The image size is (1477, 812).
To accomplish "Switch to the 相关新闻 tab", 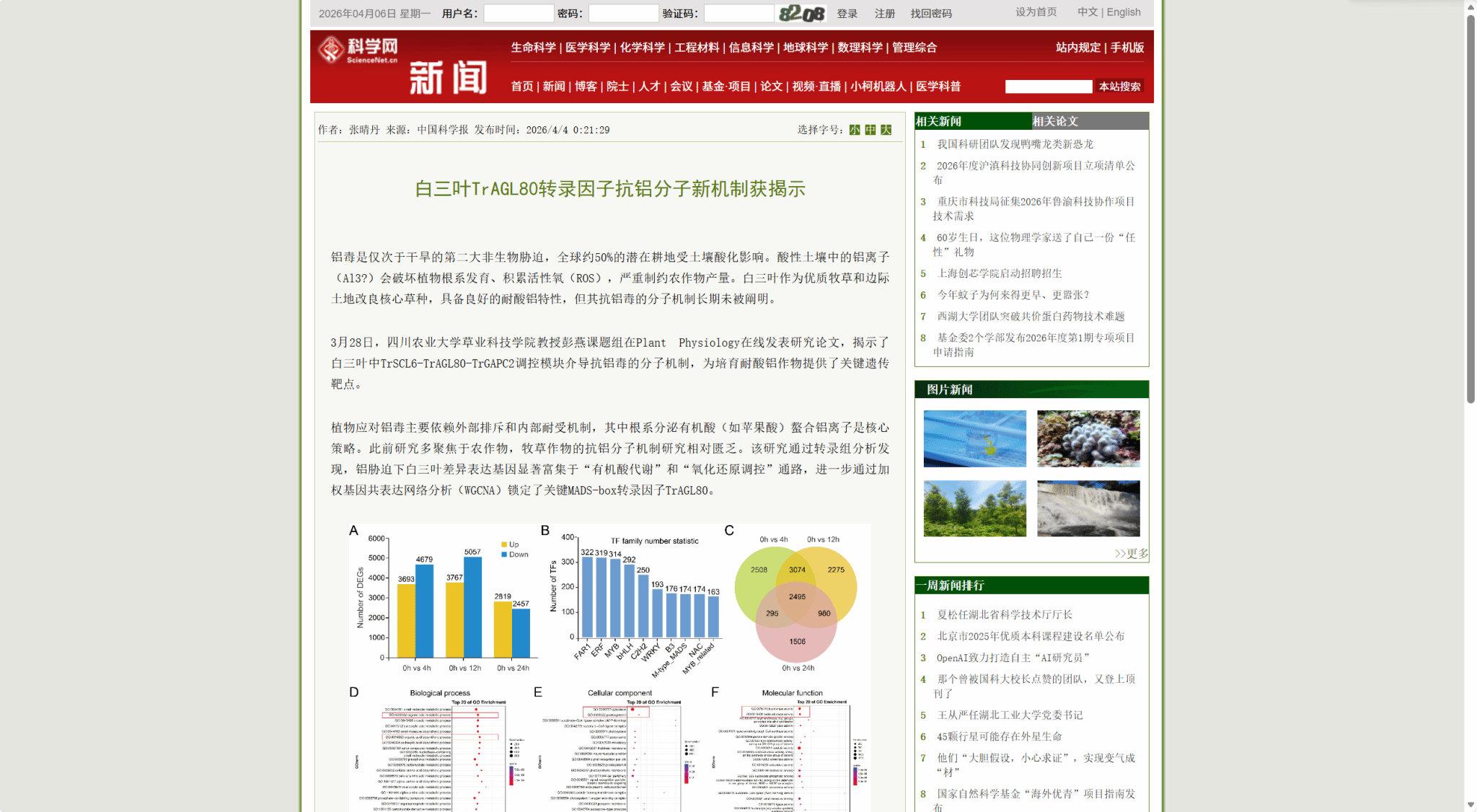I will (x=939, y=121).
